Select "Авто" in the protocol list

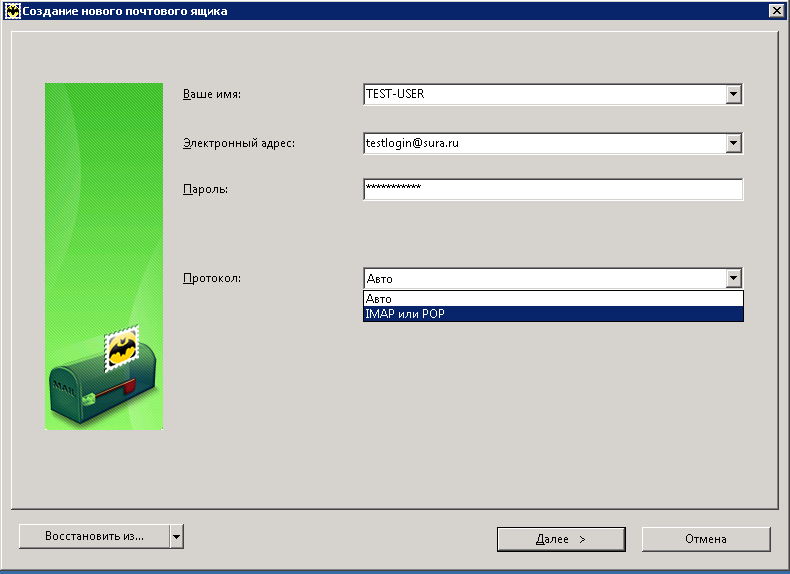tap(553, 299)
